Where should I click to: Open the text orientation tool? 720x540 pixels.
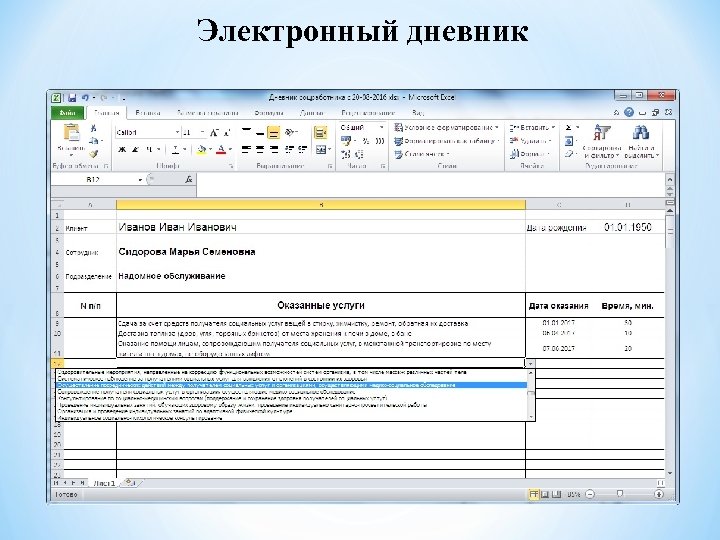pos(290,133)
